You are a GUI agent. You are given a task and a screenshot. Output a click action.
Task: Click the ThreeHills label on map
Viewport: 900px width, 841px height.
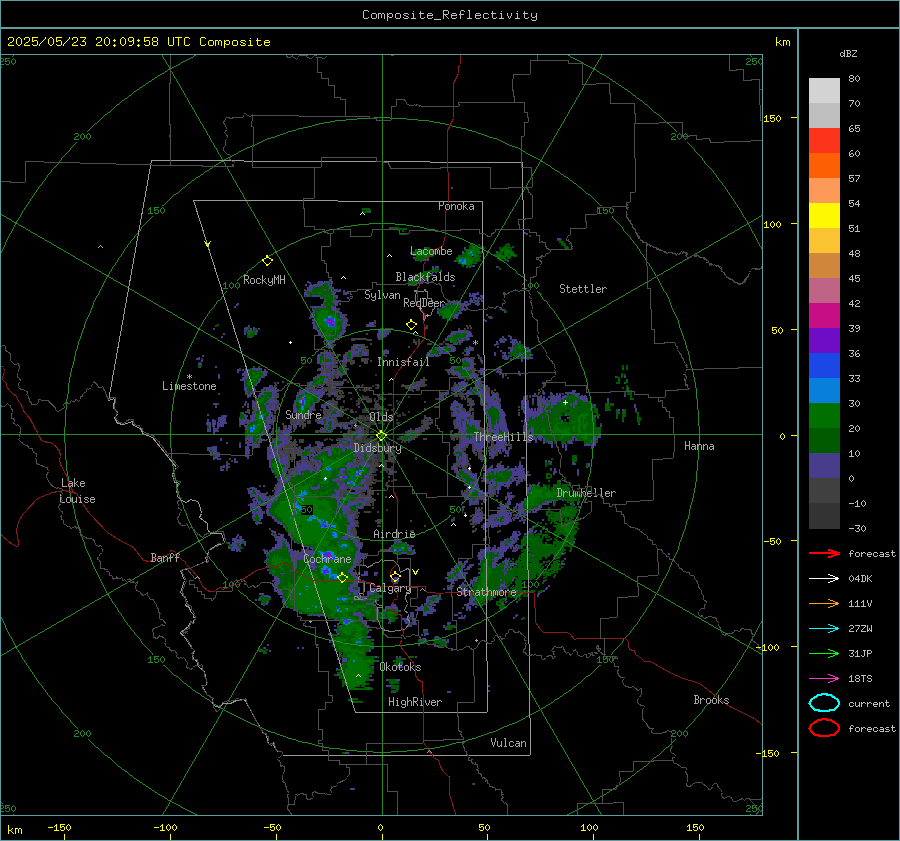503,437
